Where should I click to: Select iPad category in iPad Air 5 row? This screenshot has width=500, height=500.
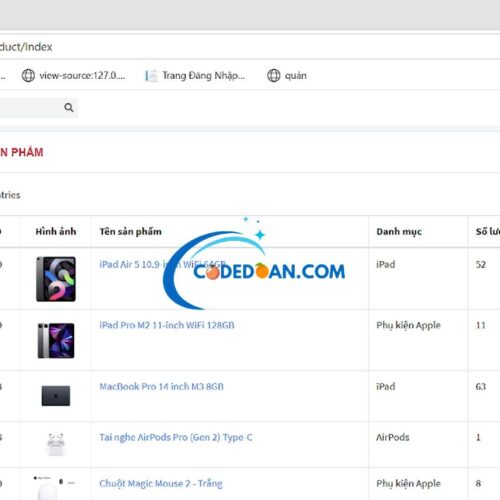(386, 264)
